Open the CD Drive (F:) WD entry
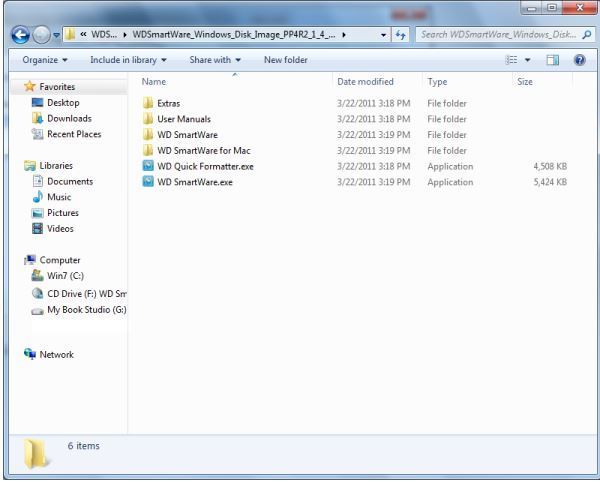The image size is (600, 490). (x=87, y=294)
